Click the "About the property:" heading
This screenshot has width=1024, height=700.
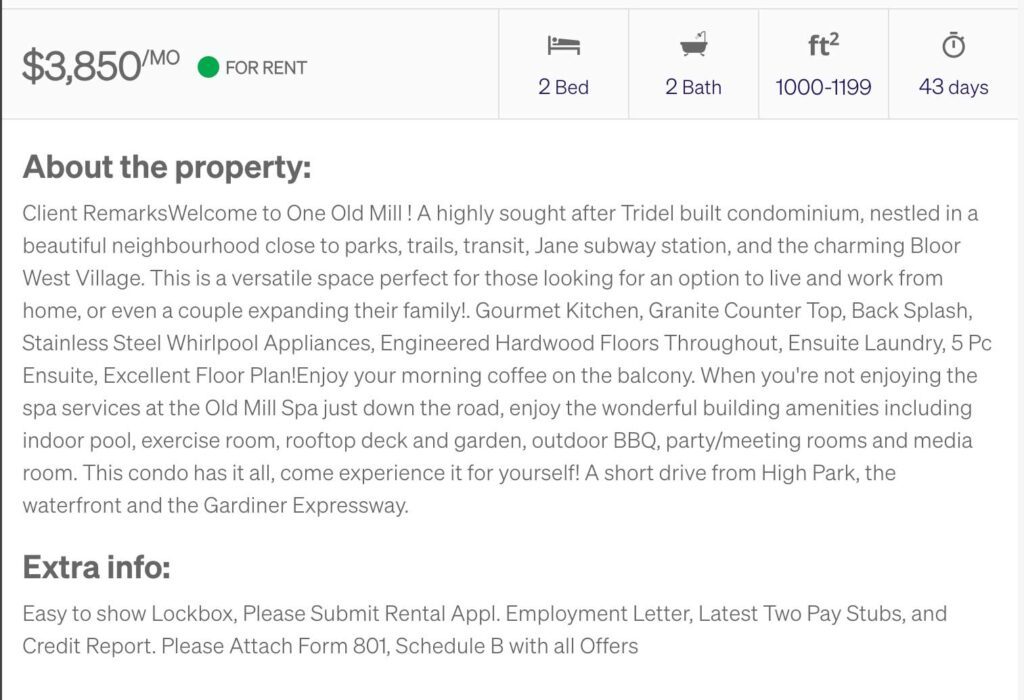[x=167, y=167]
